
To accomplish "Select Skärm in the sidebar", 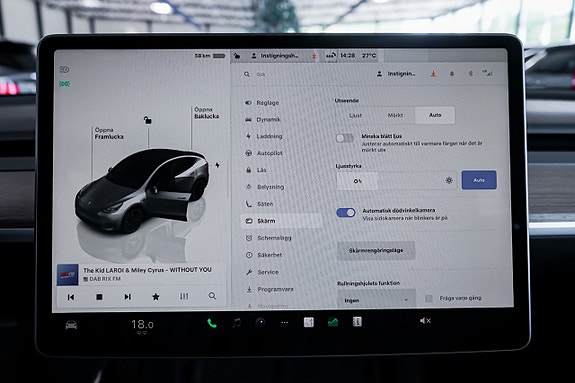I will point(281,221).
